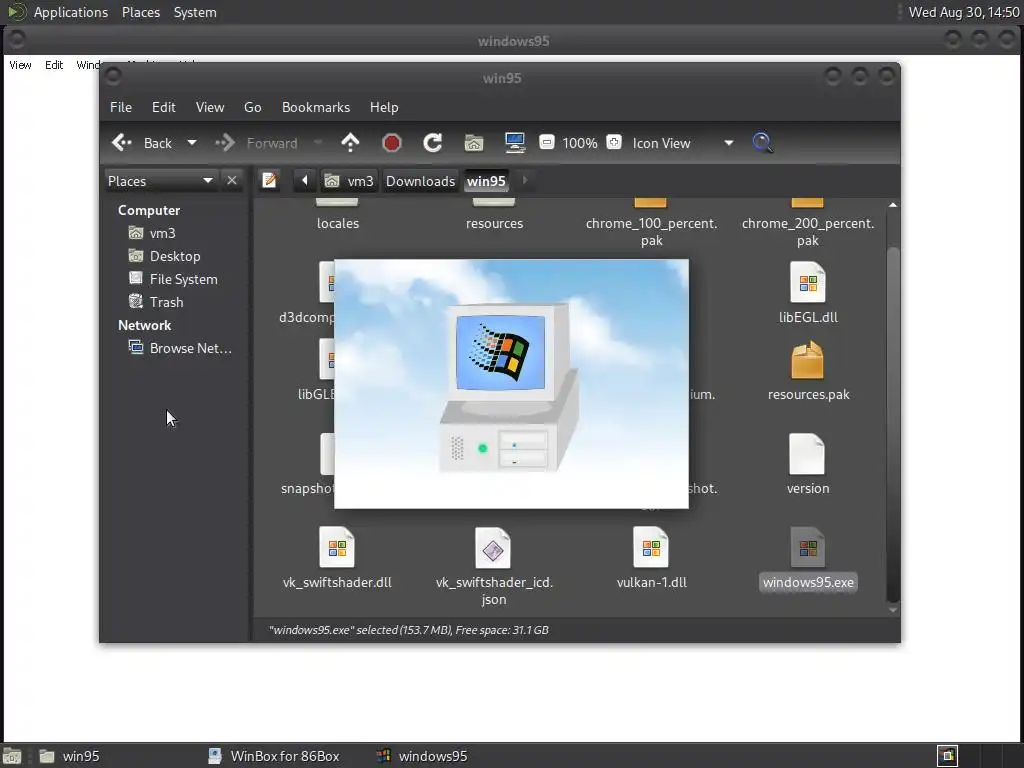Open the File menu
This screenshot has height=768, width=1024.
pyautogui.click(x=121, y=107)
